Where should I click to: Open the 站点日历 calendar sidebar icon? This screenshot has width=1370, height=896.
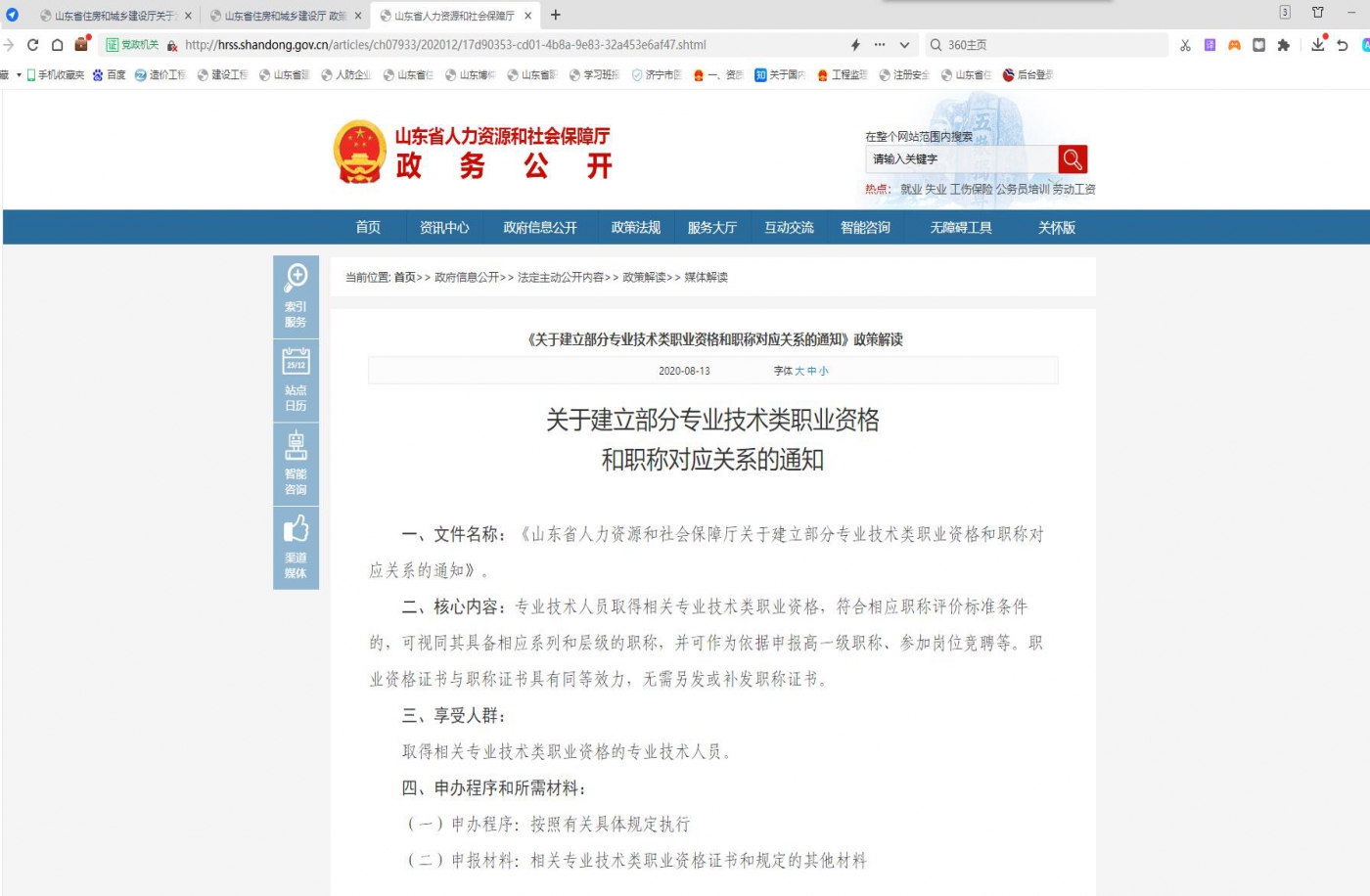296,381
